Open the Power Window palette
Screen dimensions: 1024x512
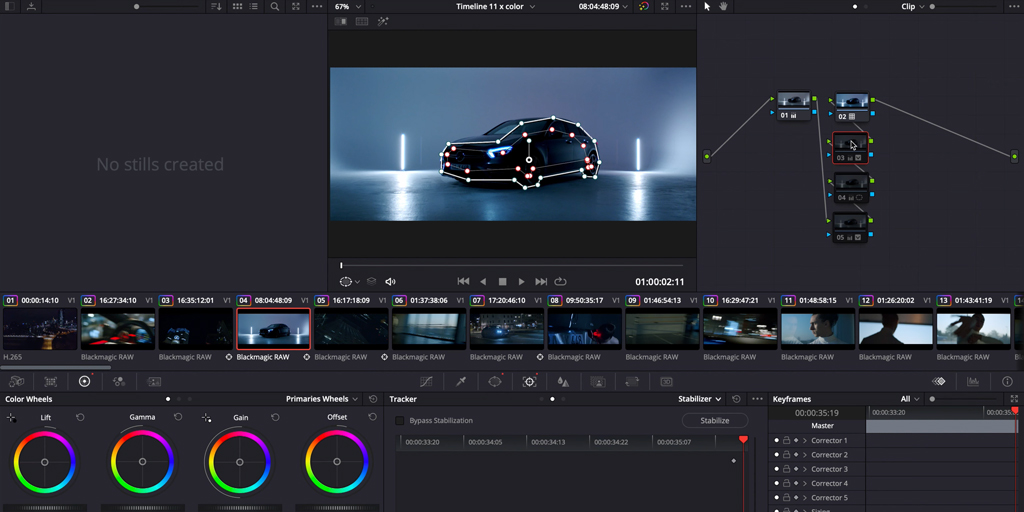[x=495, y=381]
